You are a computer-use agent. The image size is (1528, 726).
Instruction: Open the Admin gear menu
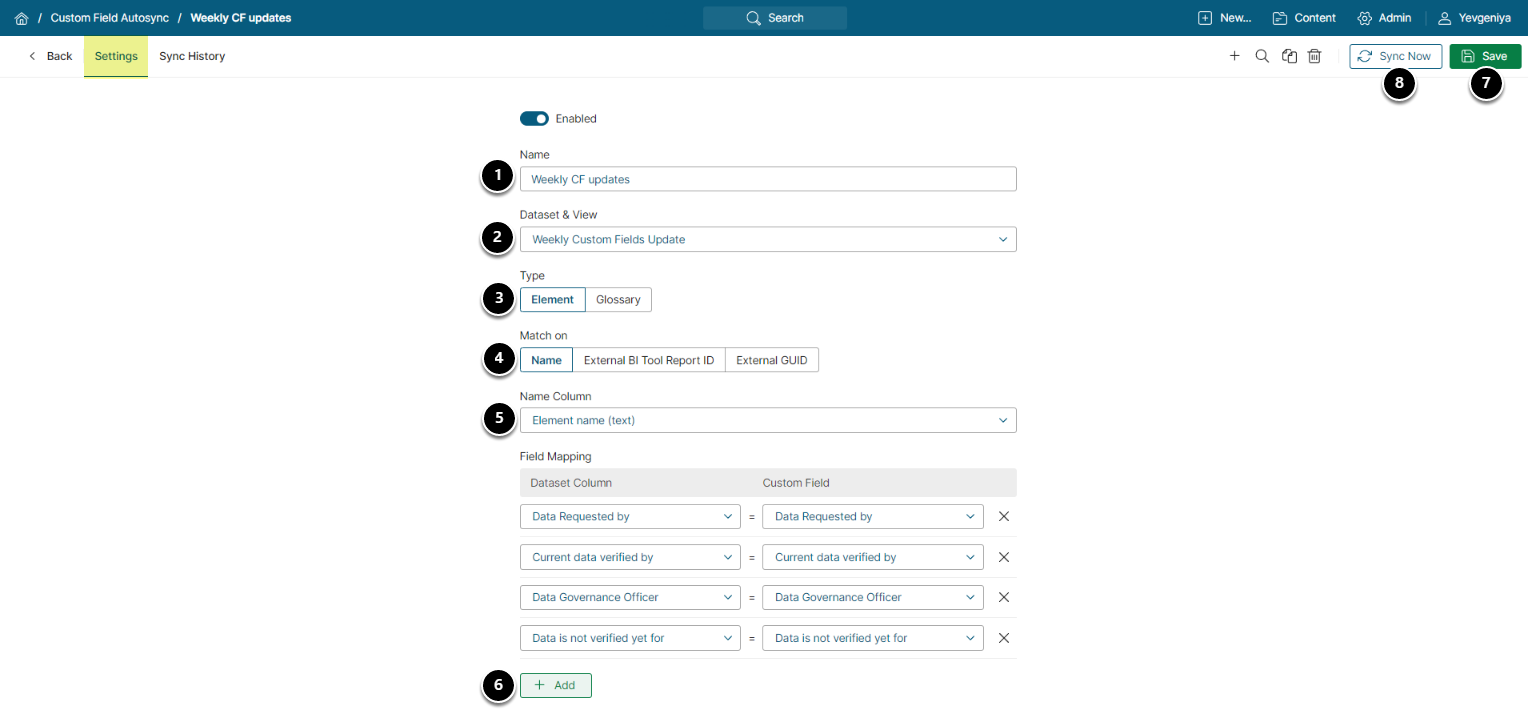[x=1384, y=18]
